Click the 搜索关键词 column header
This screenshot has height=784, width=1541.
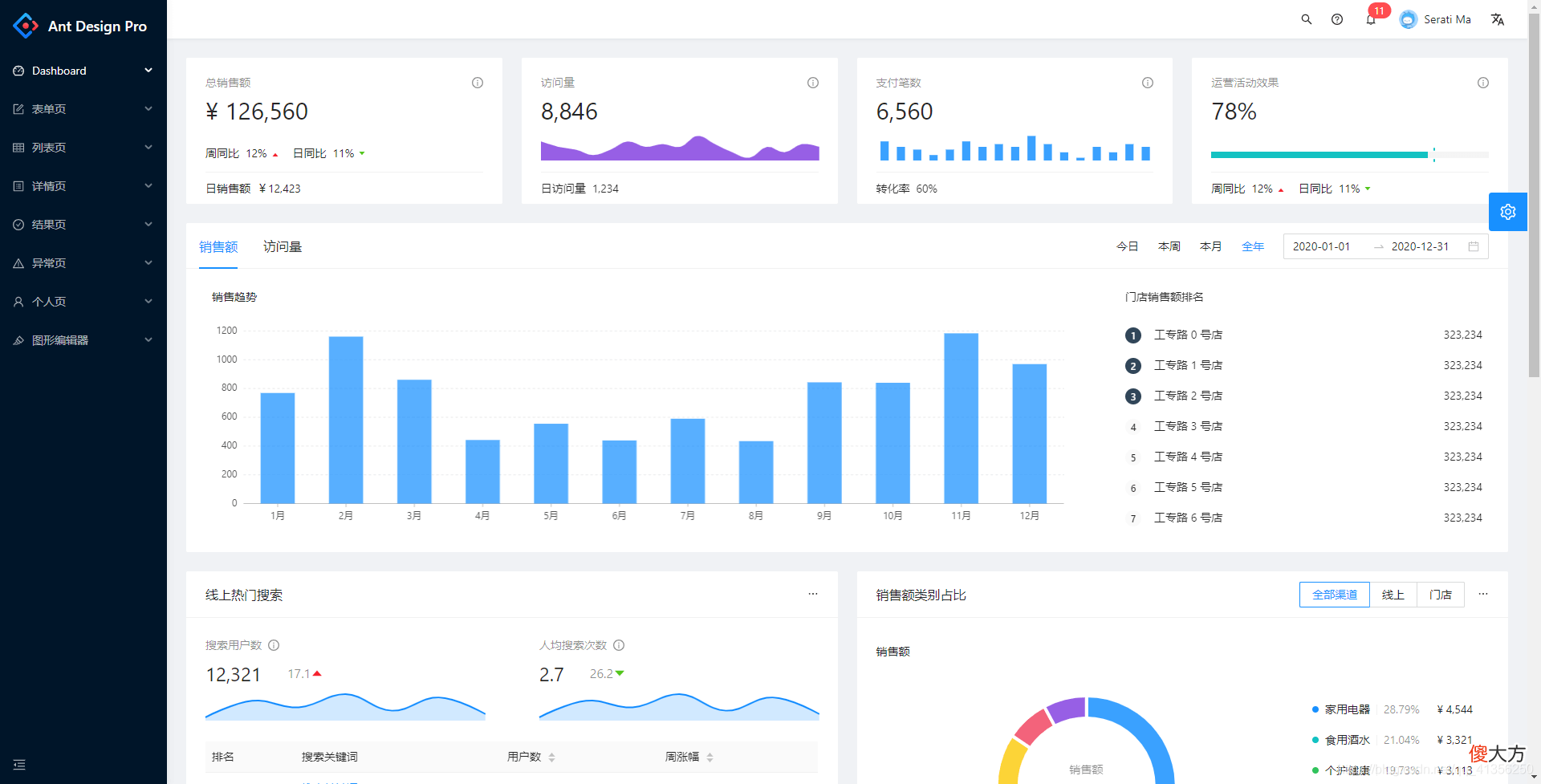pos(330,757)
